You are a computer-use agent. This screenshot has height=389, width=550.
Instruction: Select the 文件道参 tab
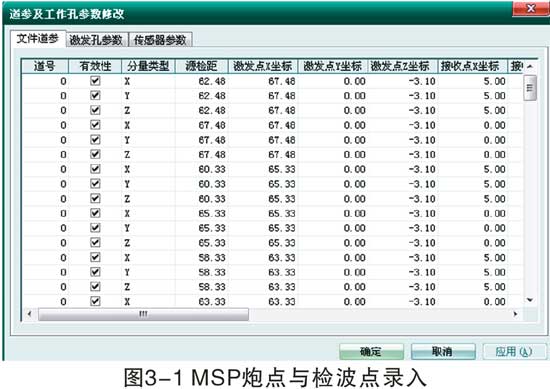38,39
